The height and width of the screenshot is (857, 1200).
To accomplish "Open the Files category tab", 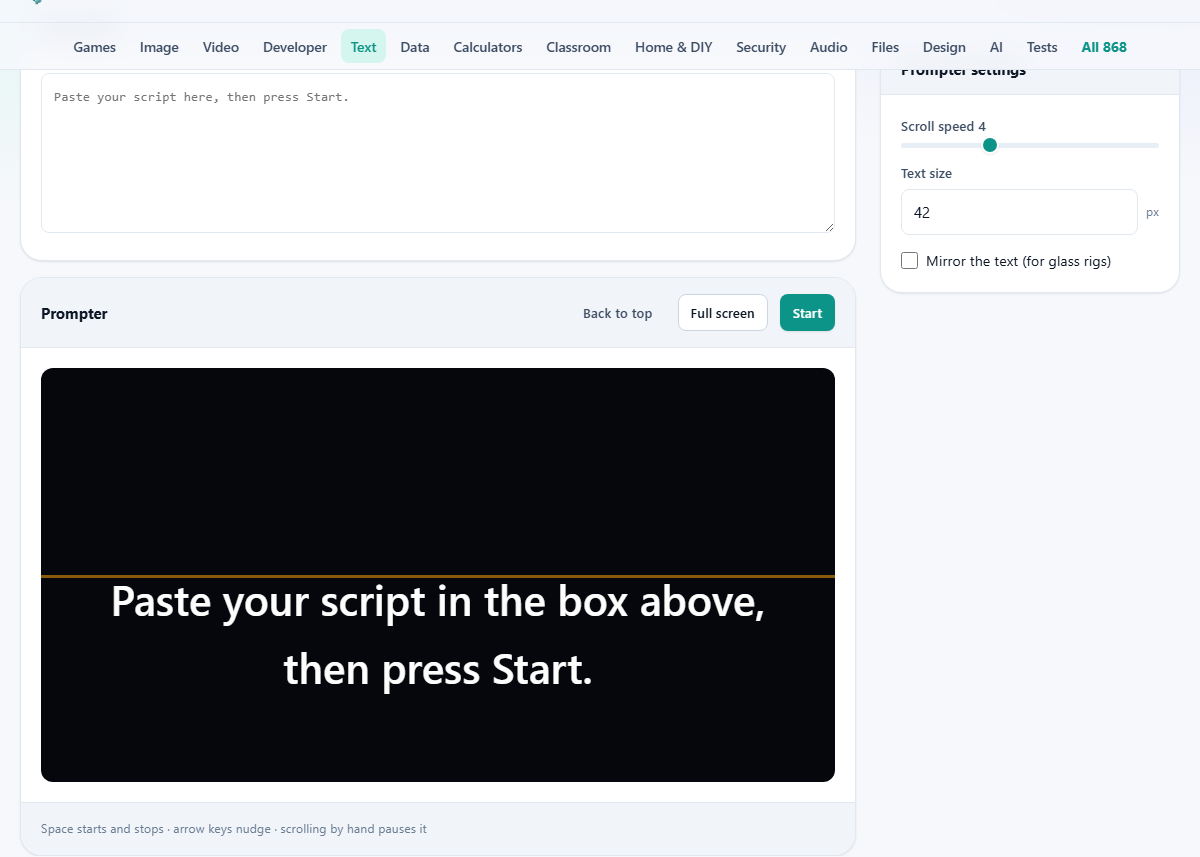I will point(885,47).
